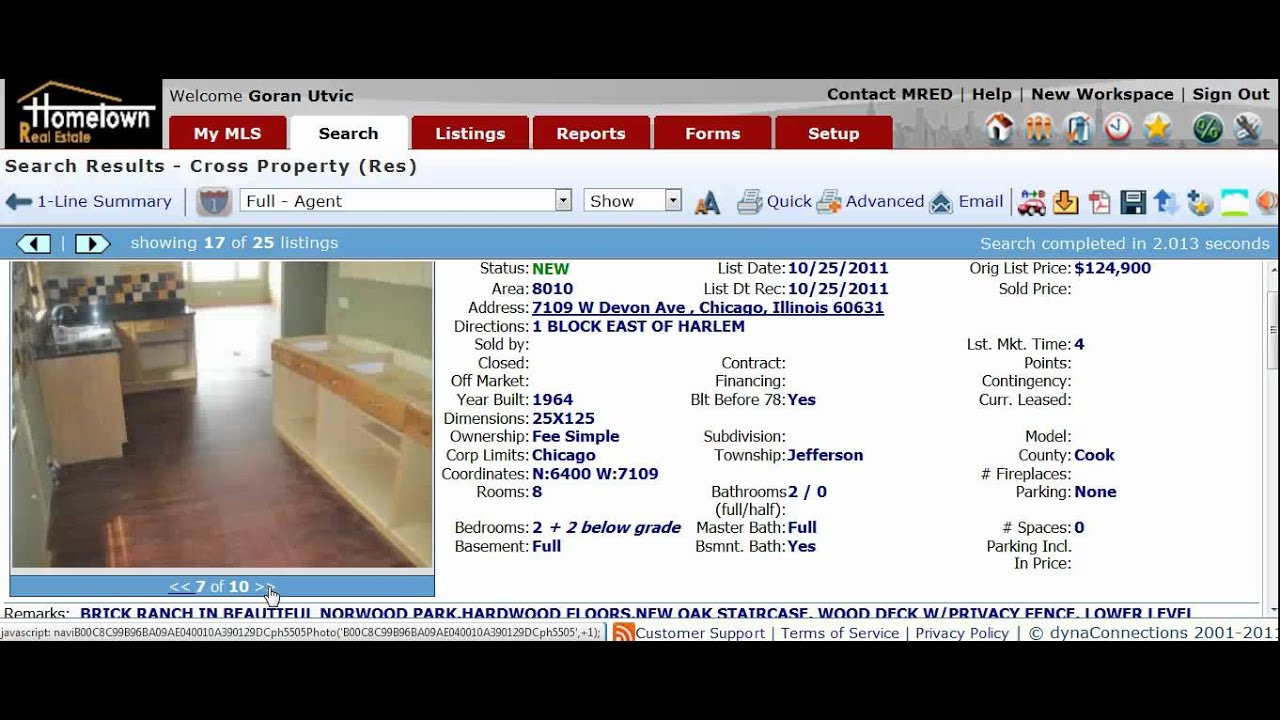Open a New Workspace link
Image resolution: width=1280 pixels, height=720 pixels.
click(x=1102, y=94)
